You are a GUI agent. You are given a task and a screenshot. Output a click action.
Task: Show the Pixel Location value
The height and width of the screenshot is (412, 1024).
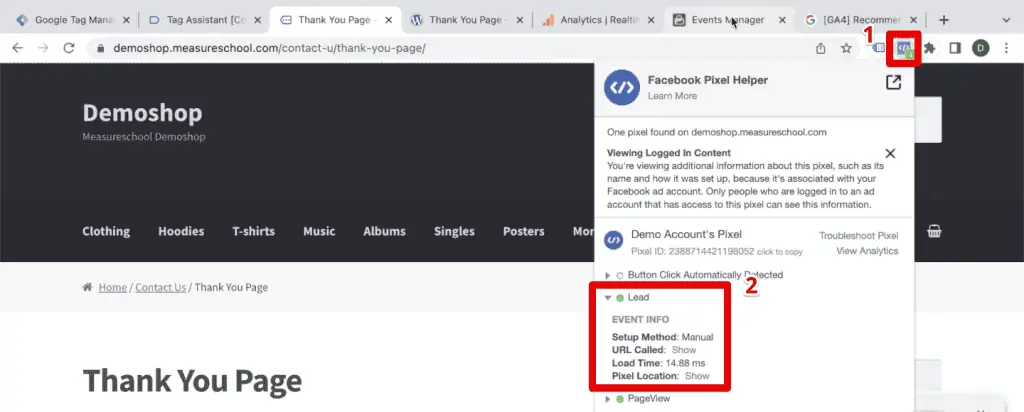pos(697,376)
